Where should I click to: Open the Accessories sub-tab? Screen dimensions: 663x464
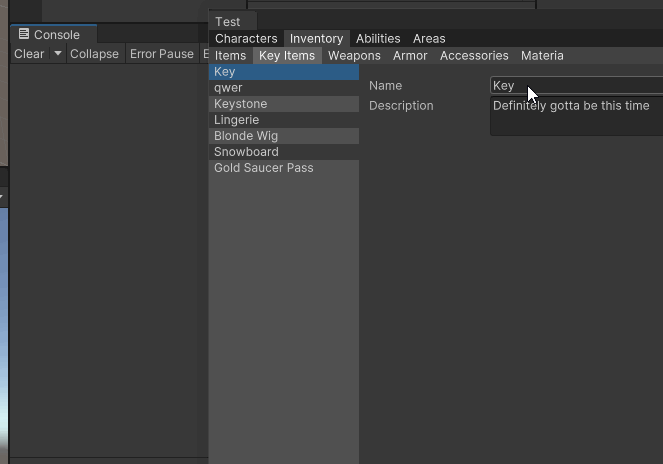[x=474, y=55]
